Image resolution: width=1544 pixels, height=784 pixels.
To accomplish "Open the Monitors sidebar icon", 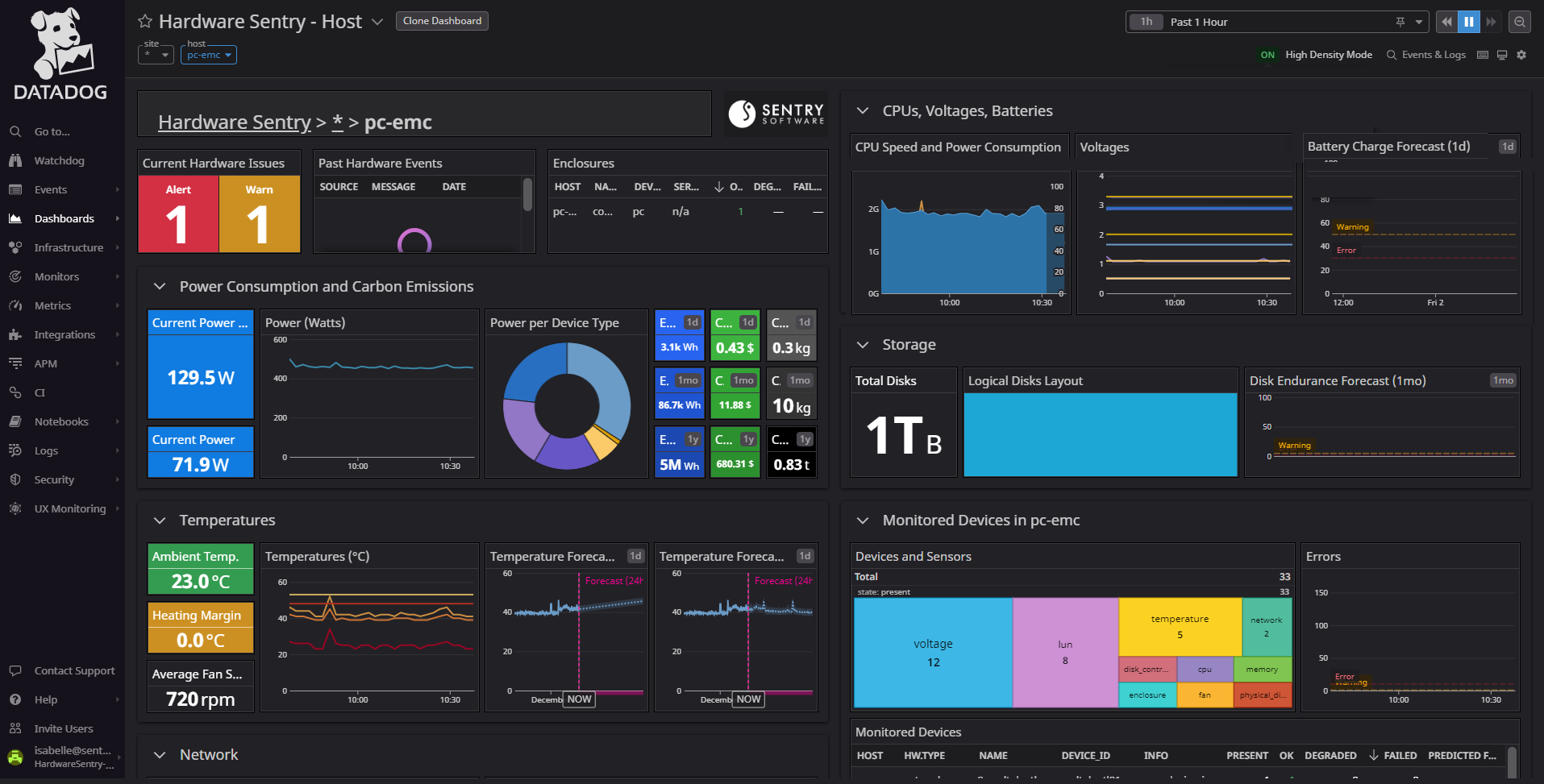I will [16, 276].
